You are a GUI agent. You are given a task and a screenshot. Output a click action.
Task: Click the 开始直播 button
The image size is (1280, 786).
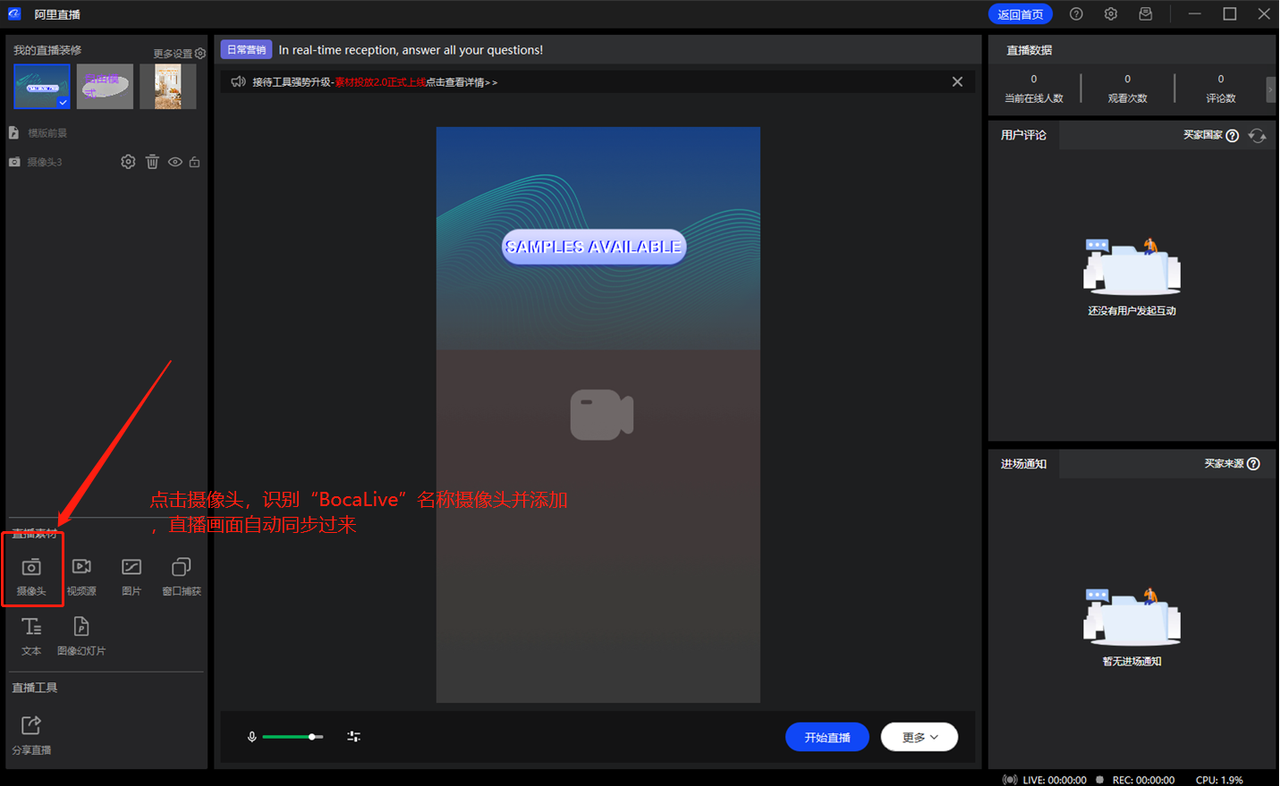[827, 737]
